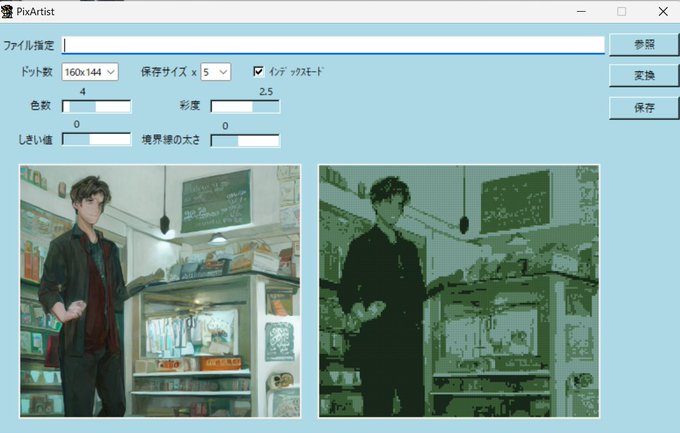Click the 保存 save button
The image size is (680, 433).
[x=644, y=108]
